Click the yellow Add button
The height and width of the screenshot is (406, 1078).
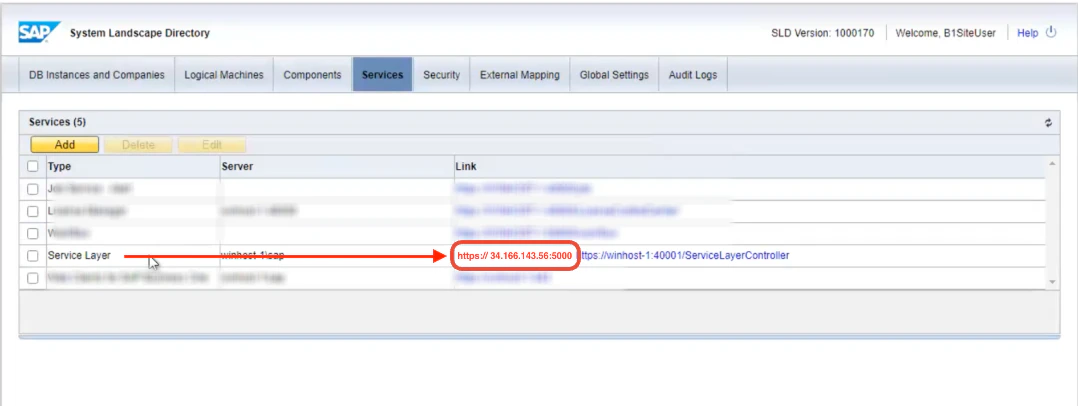pyautogui.click(x=65, y=145)
